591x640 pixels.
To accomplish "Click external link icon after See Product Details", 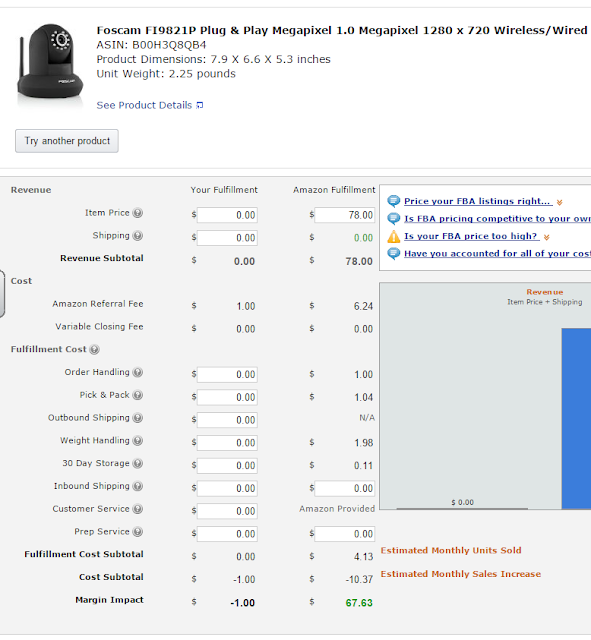I will (200, 105).
